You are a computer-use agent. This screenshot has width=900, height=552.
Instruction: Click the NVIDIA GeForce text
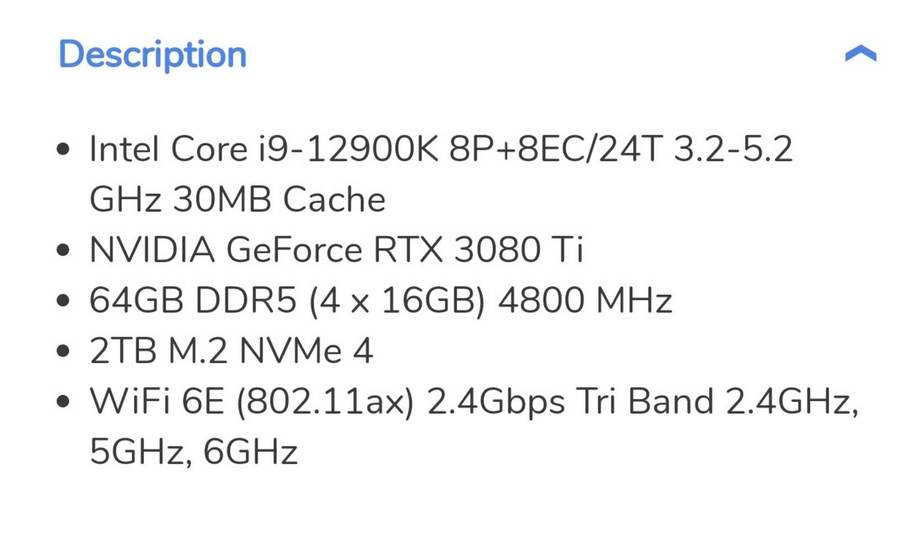225,250
